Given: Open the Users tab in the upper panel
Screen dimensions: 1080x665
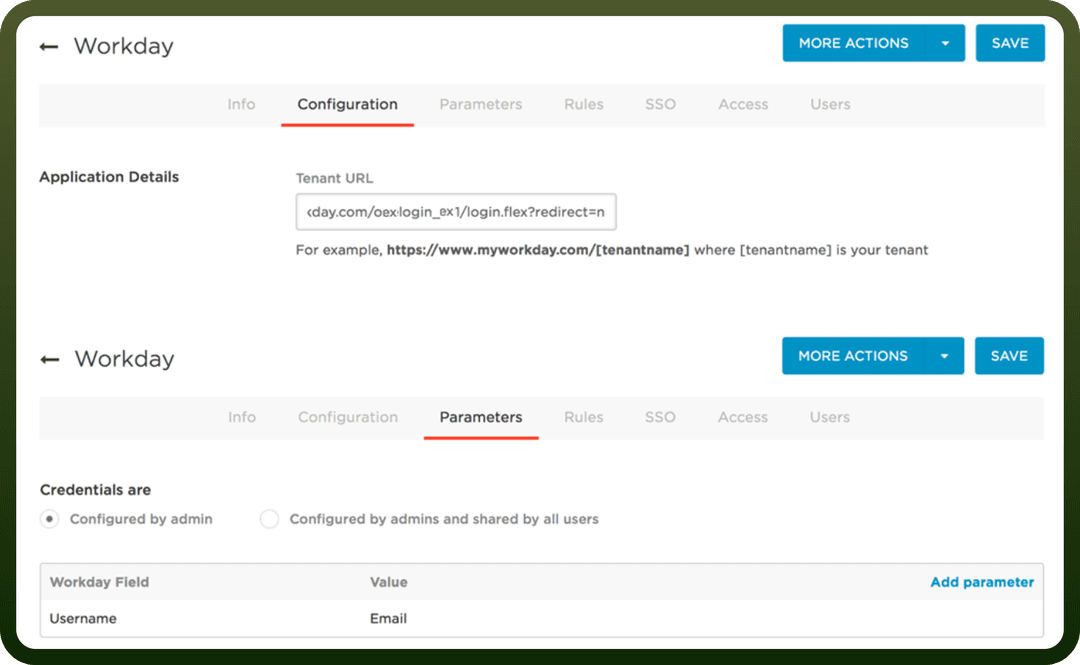Looking at the screenshot, I should [x=830, y=105].
